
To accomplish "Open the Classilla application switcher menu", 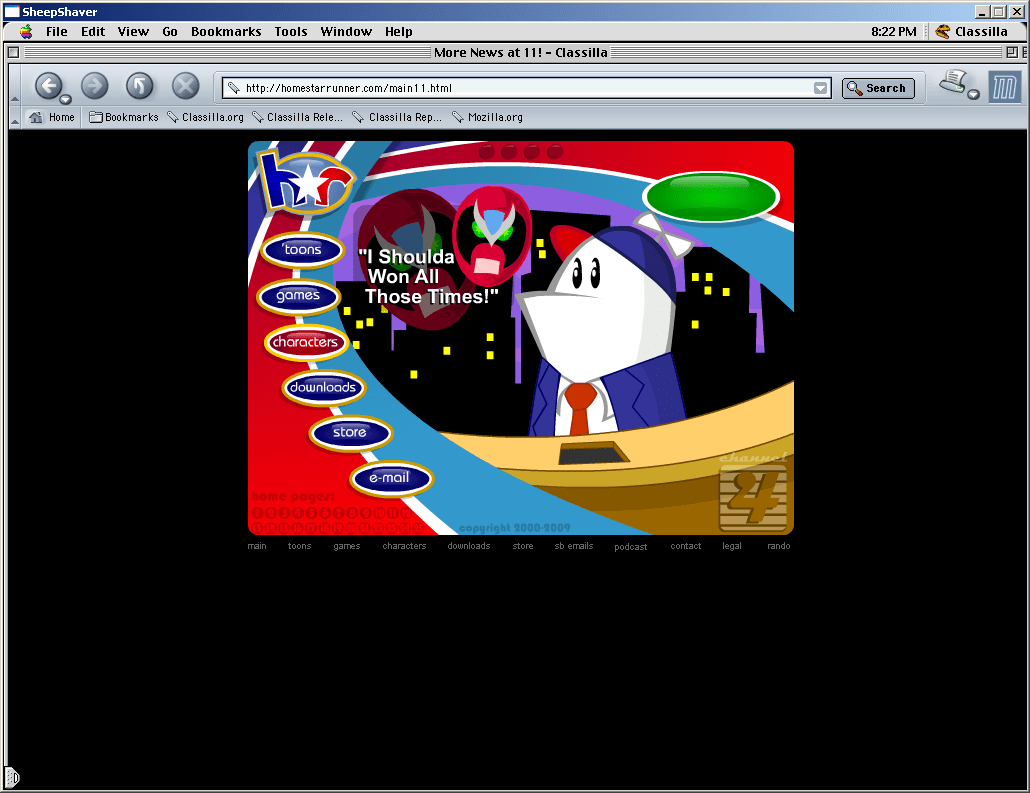I will [x=972, y=32].
